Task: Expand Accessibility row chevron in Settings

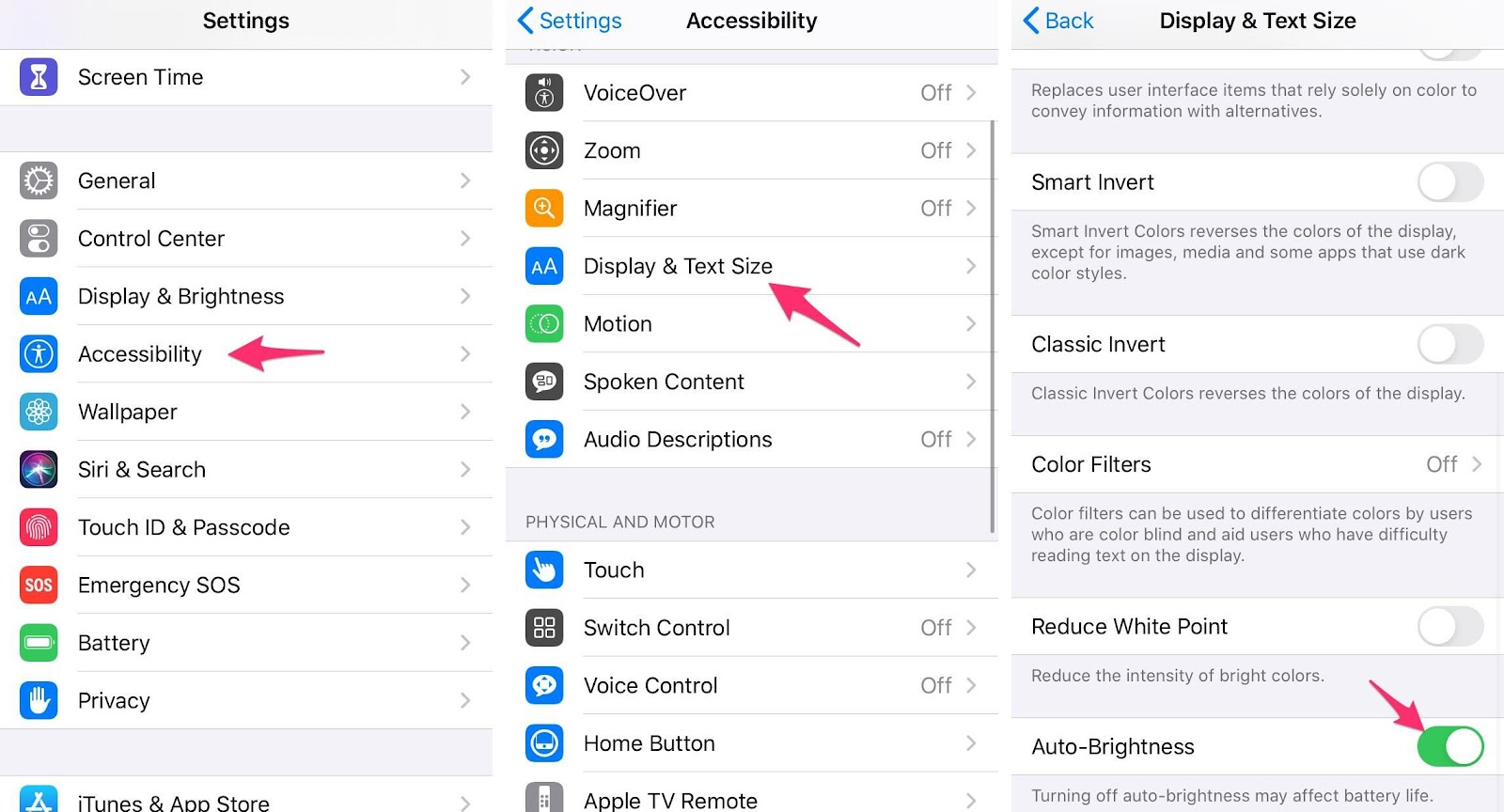Action: point(465,354)
